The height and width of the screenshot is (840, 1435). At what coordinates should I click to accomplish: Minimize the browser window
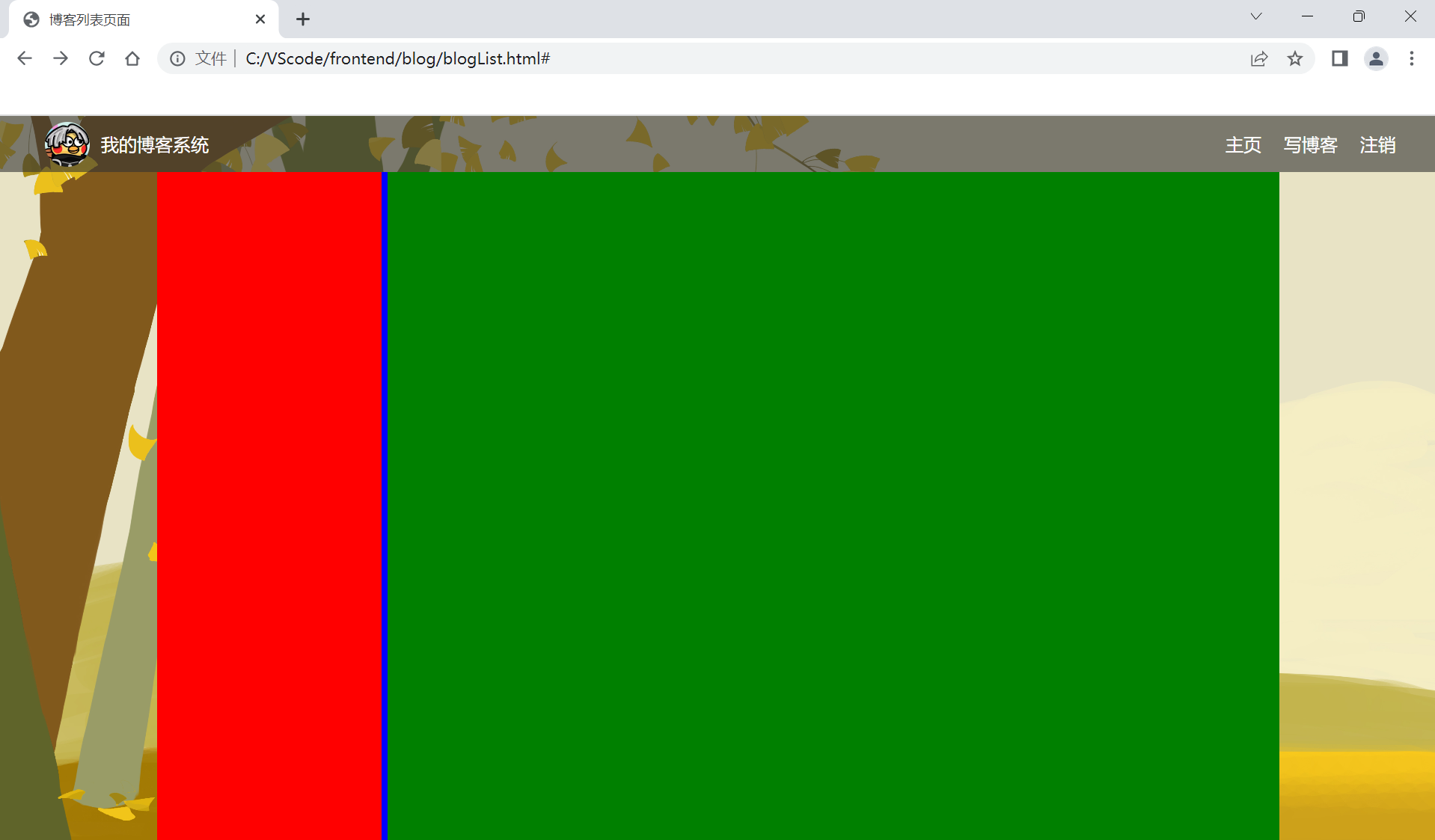(1308, 16)
